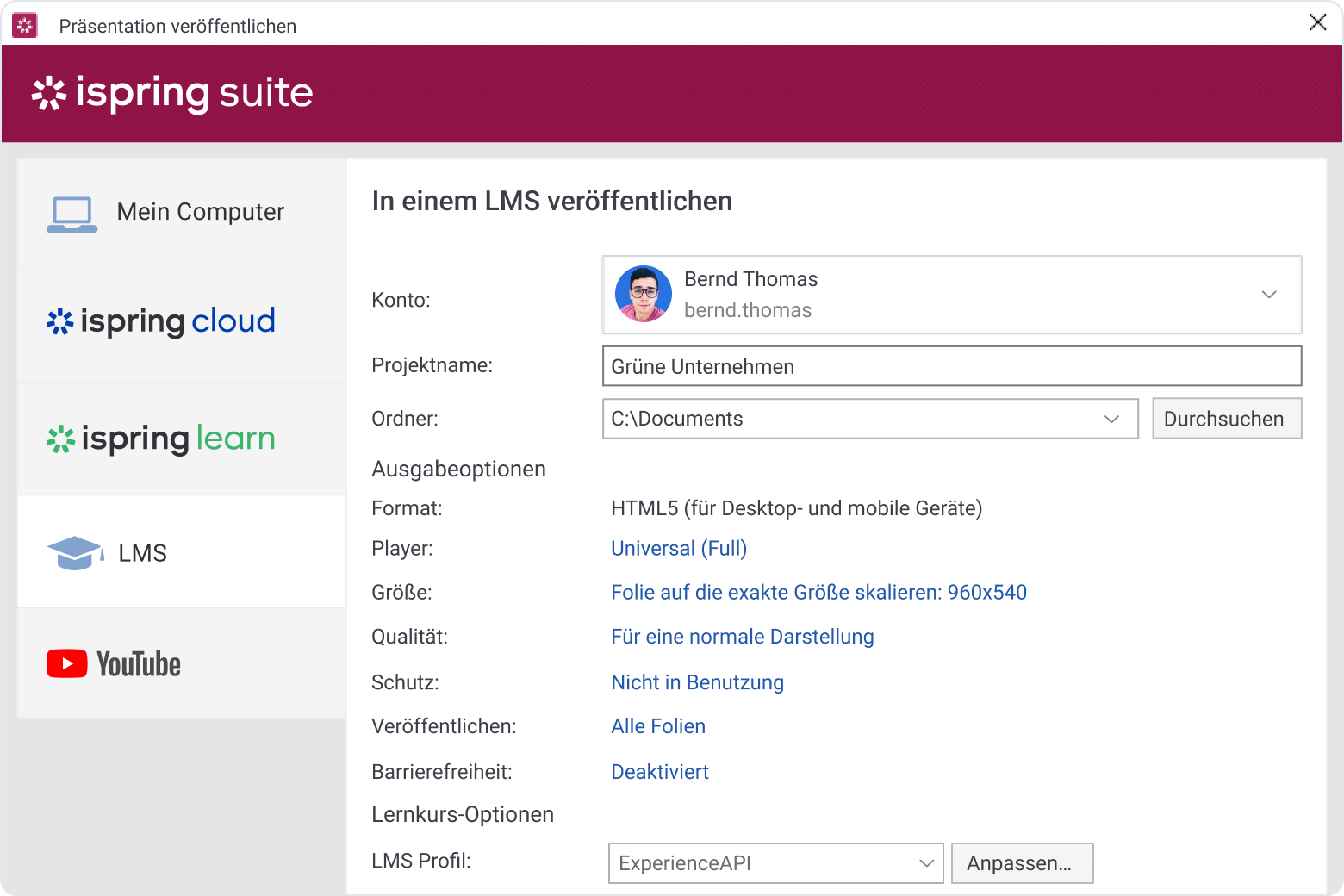Change Veröffentlichen setting Alle Folien
Screen dimensions: 1344x896
(x=657, y=725)
